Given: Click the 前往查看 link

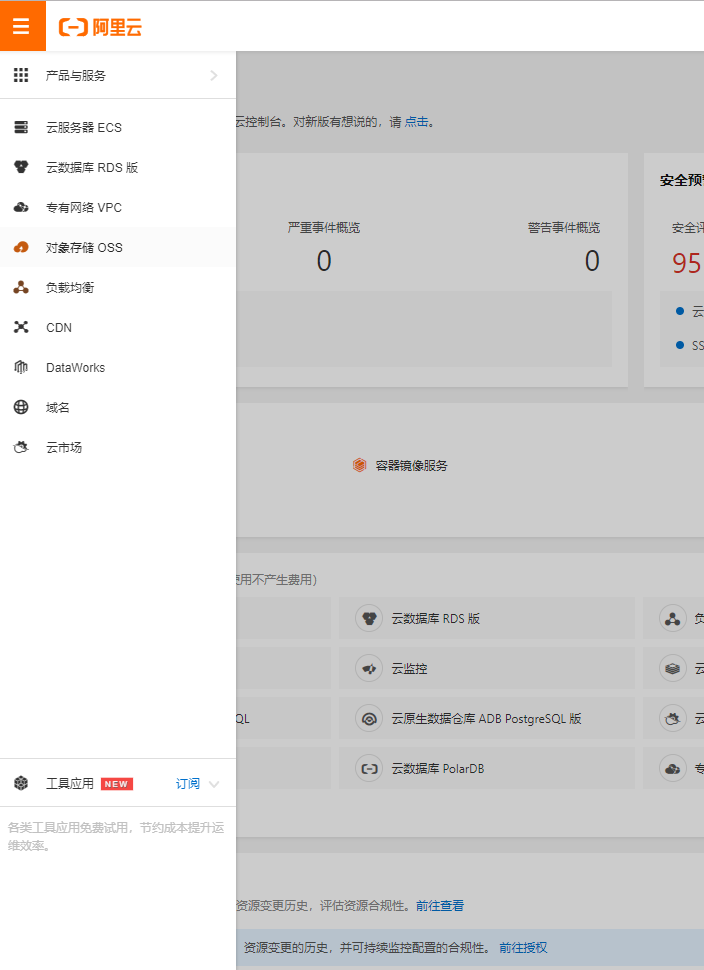Looking at the screenshot, I should click(440, 906).
